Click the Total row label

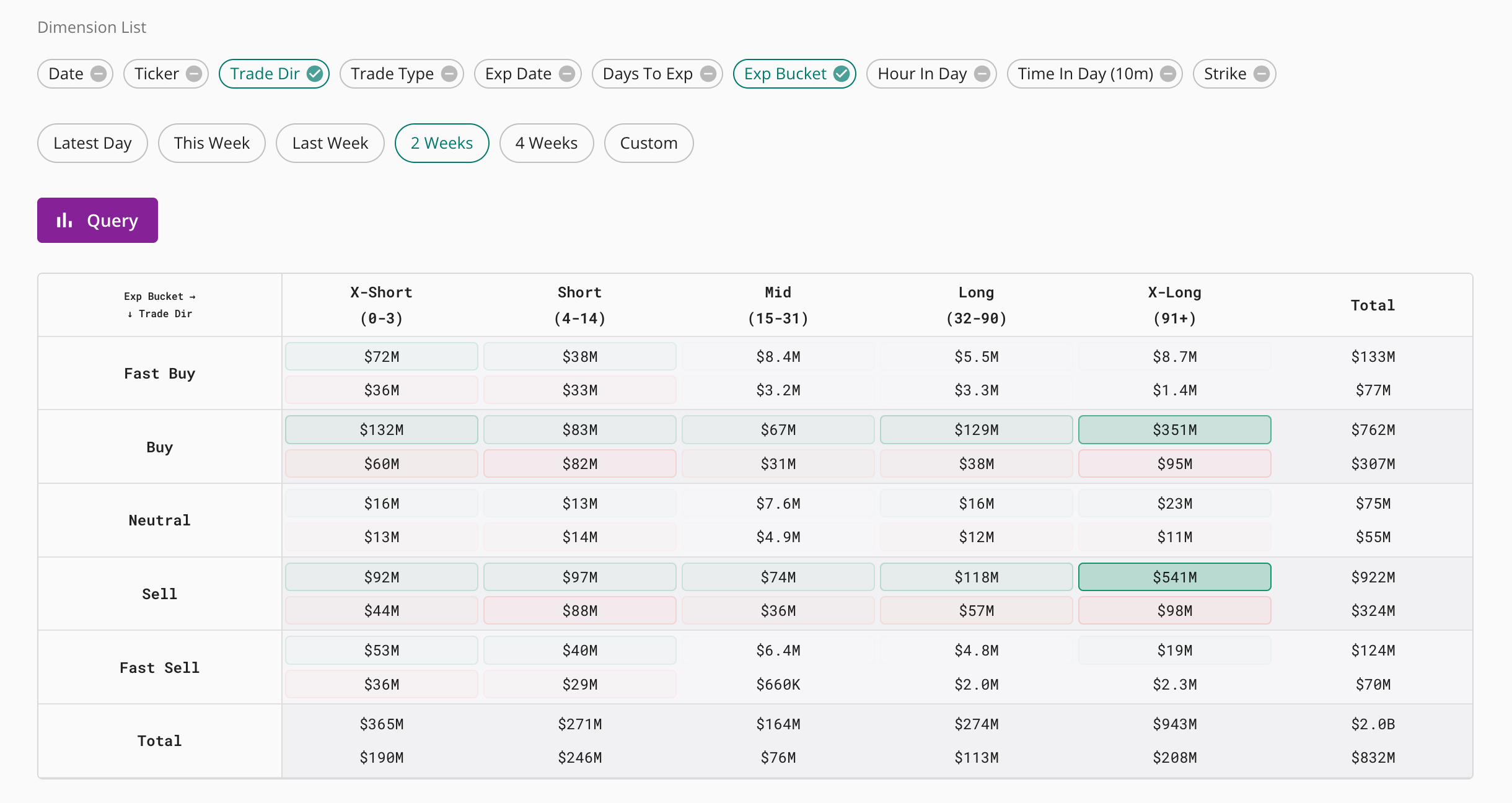[x=160, y=741]
